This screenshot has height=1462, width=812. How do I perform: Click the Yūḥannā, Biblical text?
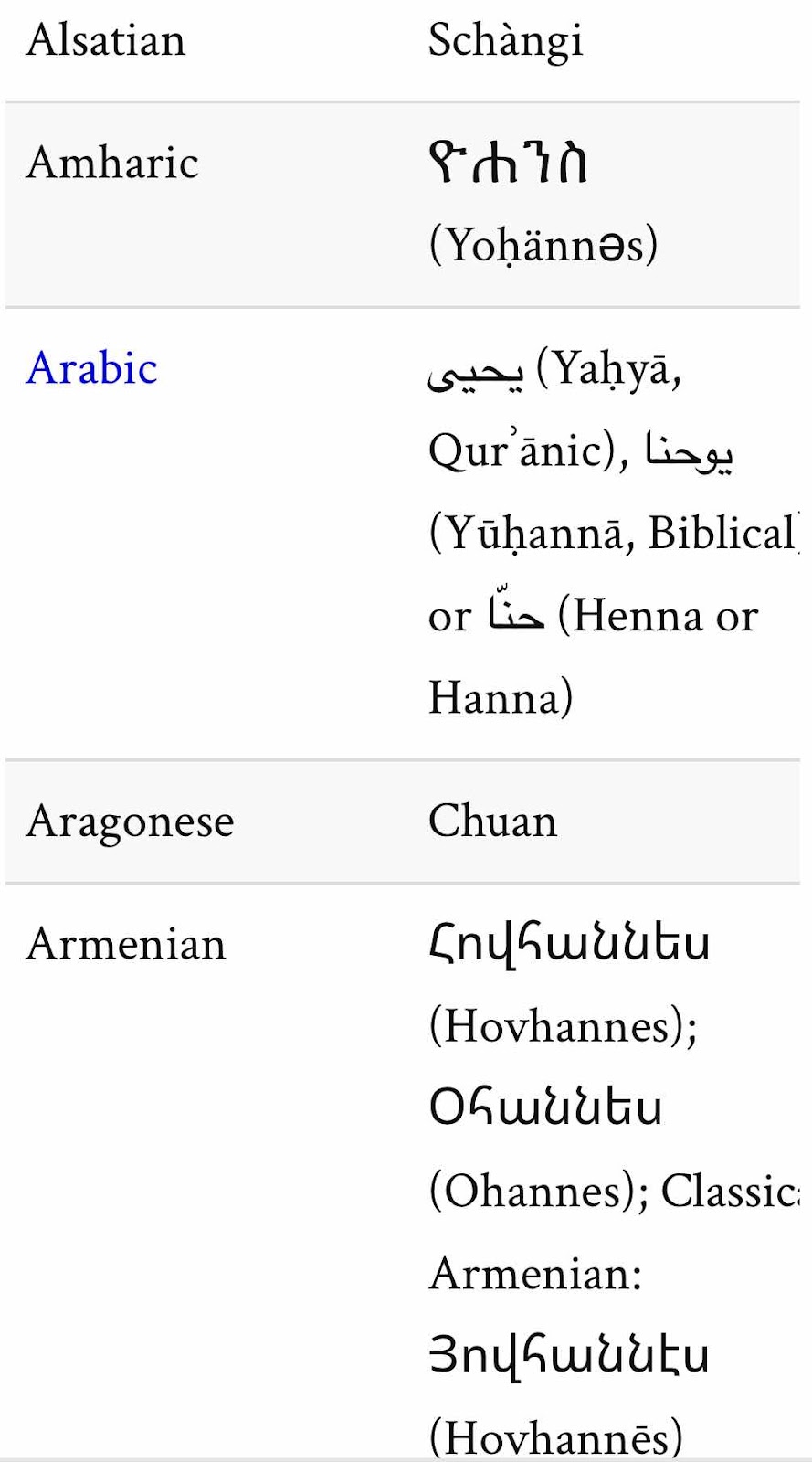point(614,534)
